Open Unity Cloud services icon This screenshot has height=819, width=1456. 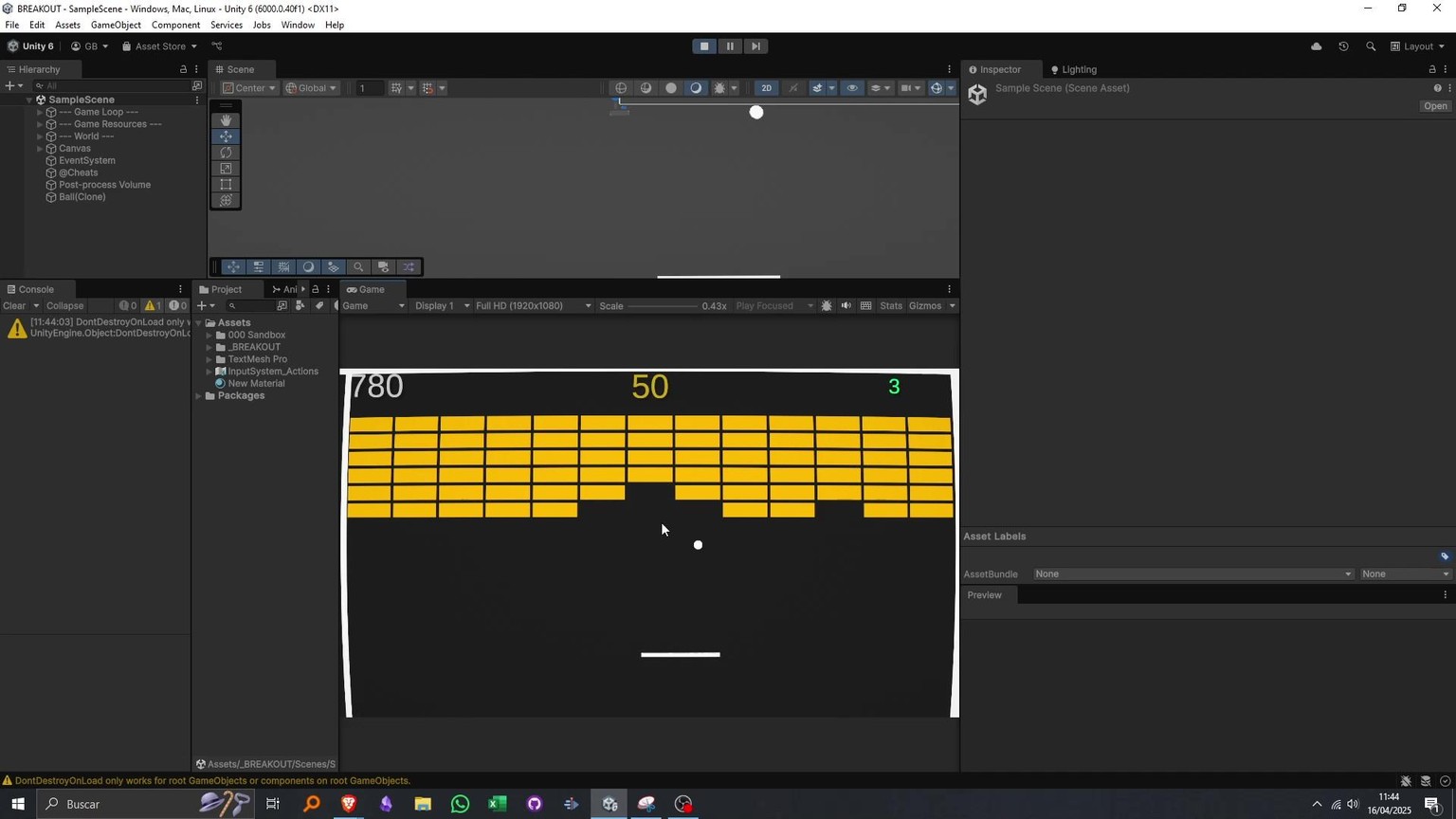pos(1316,46)
